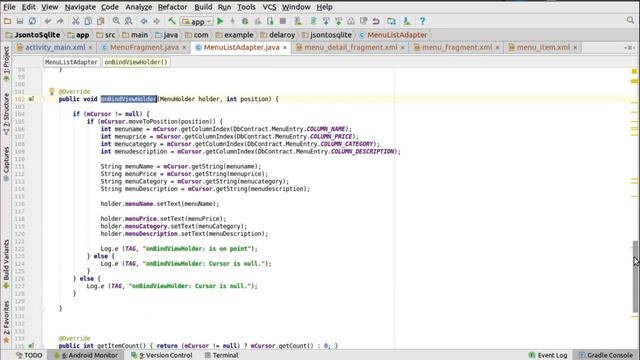Click the Make Project hammer icon
Viewport: 640px width, 360px height.
click(x=172, y=21)
